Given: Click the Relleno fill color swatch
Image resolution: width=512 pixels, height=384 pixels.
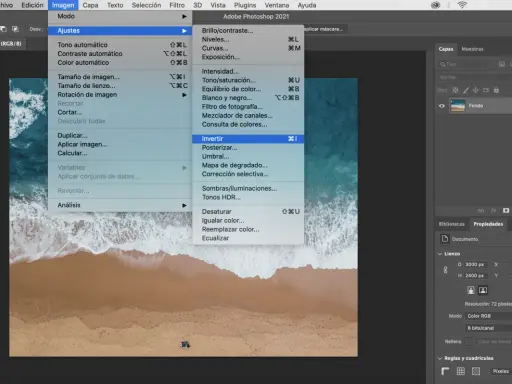Looking at the screenshot, I should click(468, 341).
